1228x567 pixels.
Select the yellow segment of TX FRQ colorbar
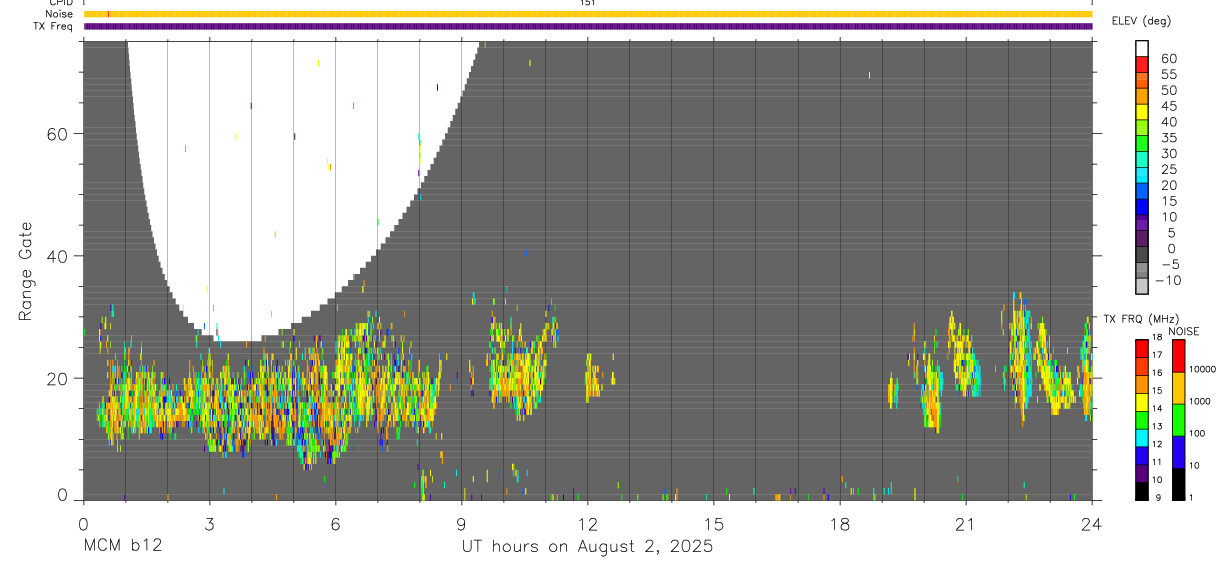[x=1142, y=403]
